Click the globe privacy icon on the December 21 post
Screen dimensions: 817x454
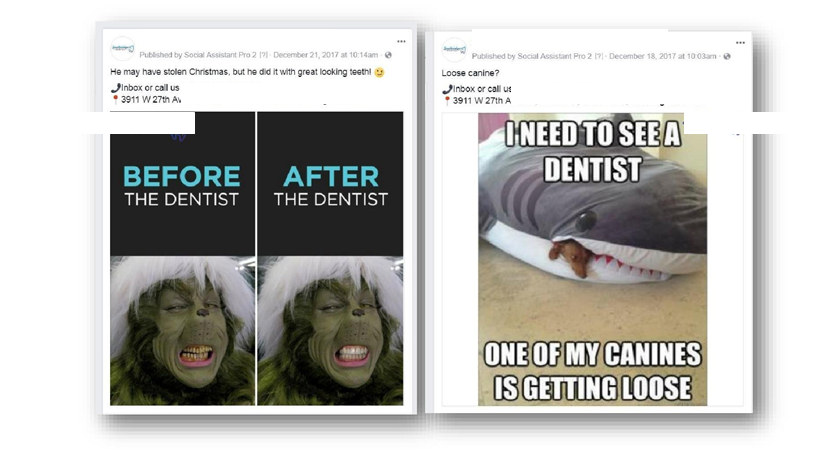tap(388, 55)
